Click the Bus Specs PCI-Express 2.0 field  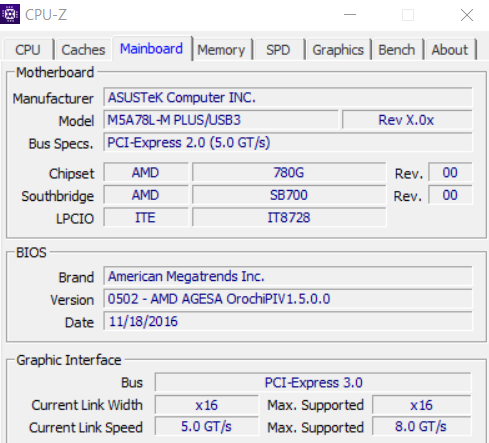click(x=288, y=142)
